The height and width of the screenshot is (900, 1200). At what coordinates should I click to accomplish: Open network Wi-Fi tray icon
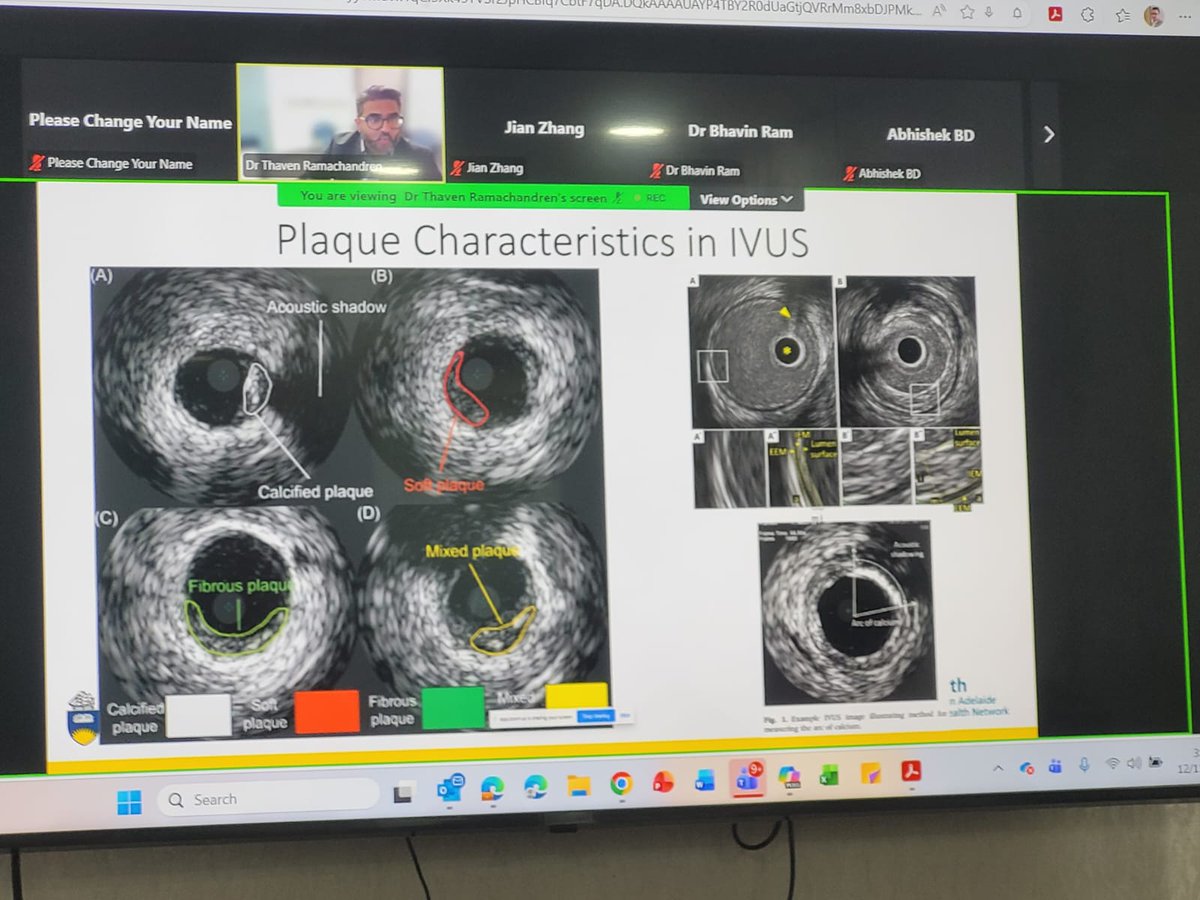pos(1112,763)
